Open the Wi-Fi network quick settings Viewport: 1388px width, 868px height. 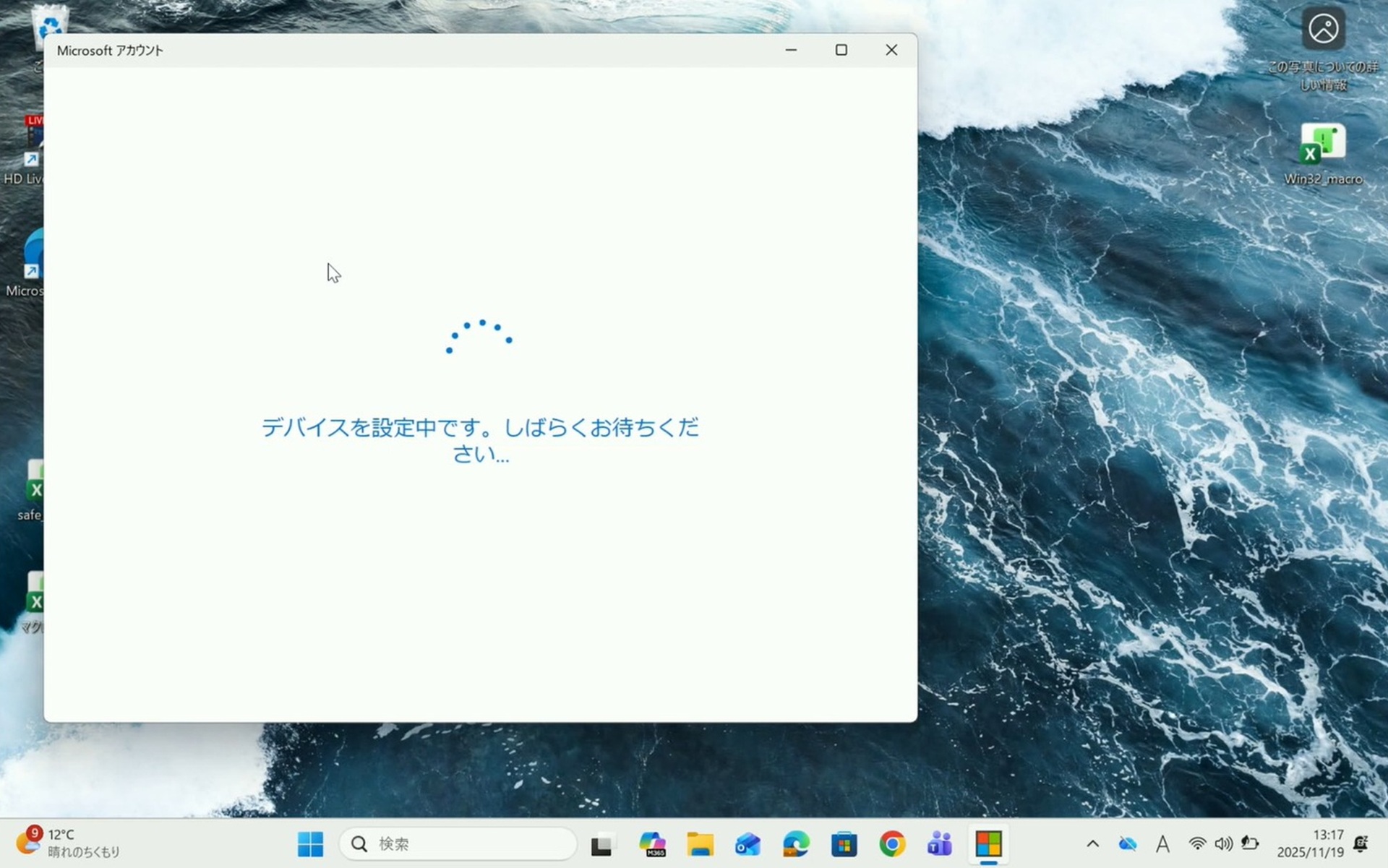tap(1197, 843)
